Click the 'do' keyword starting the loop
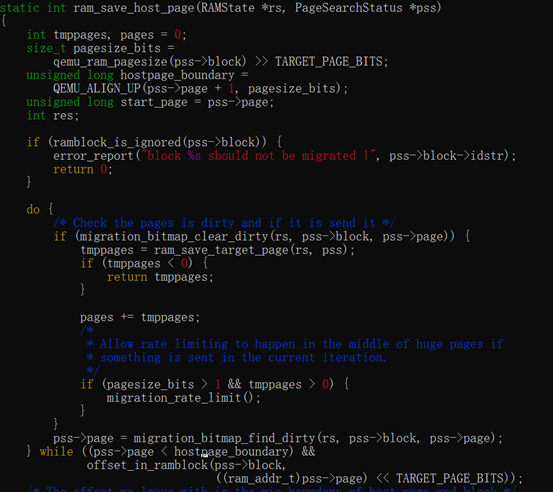The image size is (553, 492). [33, 209]
